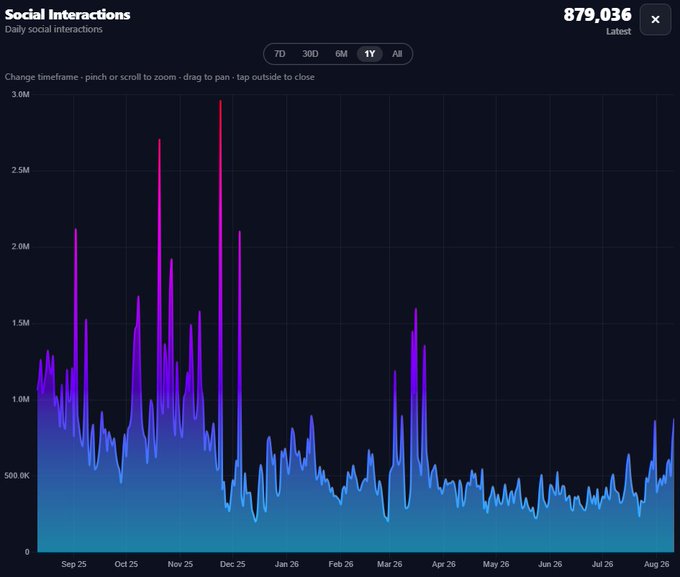Click the Feb 26 axis label

click(341, 564)
